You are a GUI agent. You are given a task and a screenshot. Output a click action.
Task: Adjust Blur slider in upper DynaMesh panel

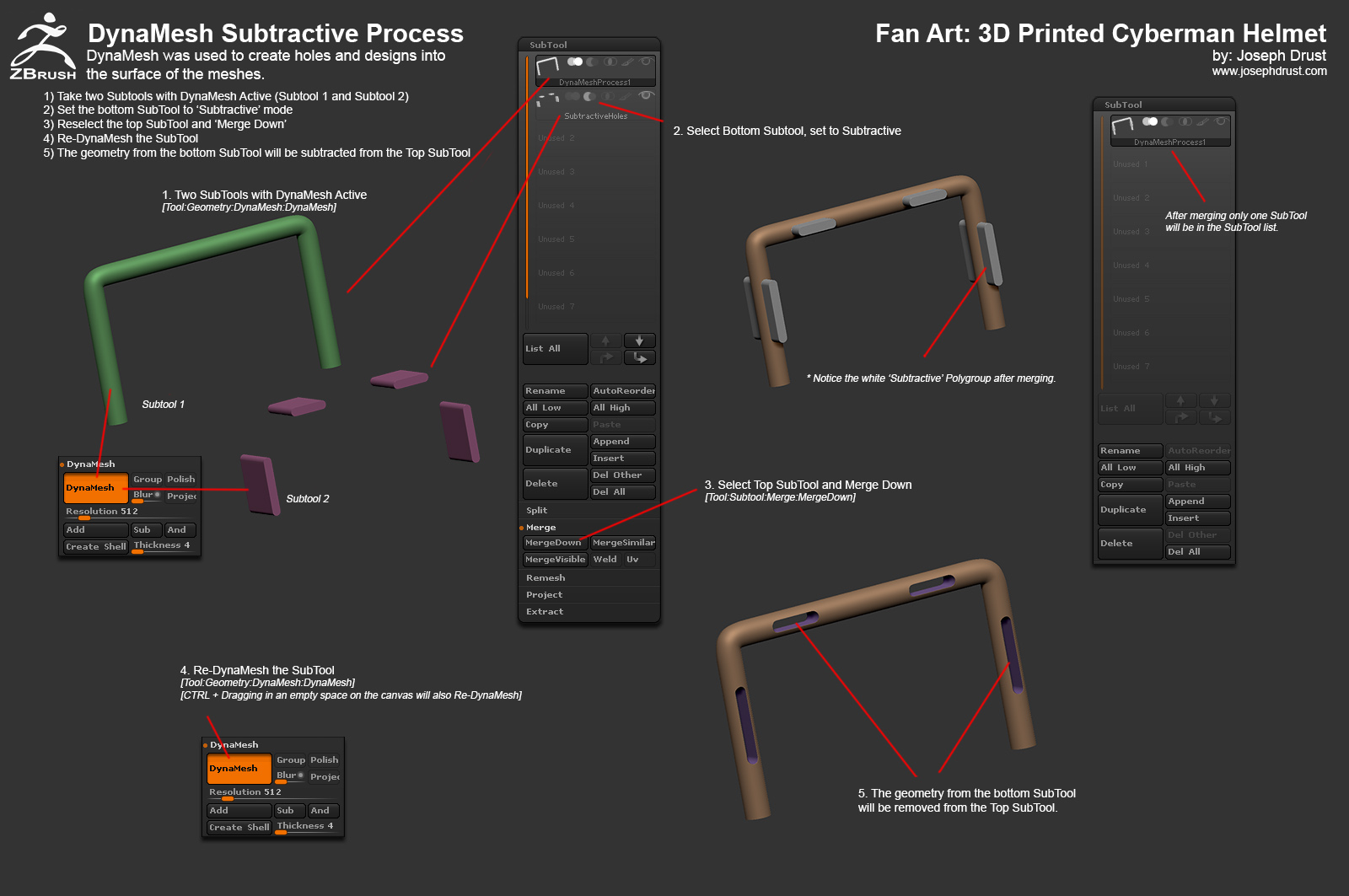point(147,496)
